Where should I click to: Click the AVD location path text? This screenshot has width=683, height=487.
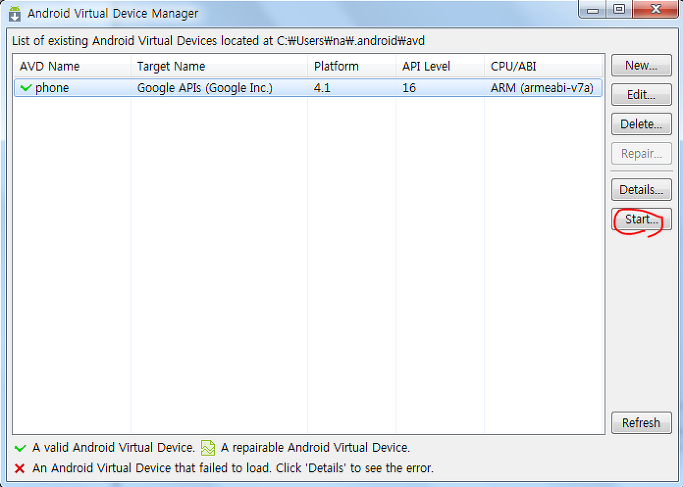[x=351, y=41]
